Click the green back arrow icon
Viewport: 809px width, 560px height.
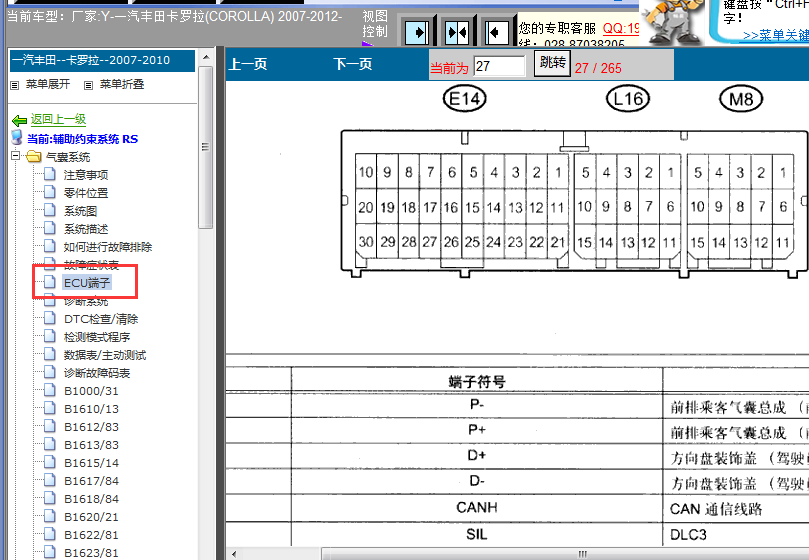19,120
